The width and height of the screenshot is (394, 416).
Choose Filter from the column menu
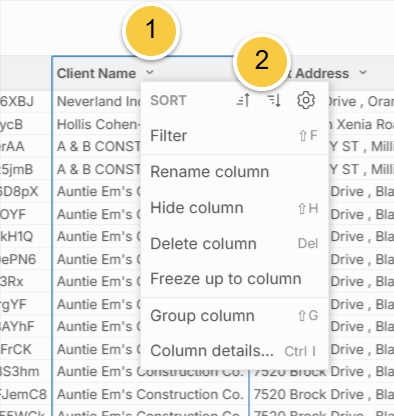click(235, 136)
